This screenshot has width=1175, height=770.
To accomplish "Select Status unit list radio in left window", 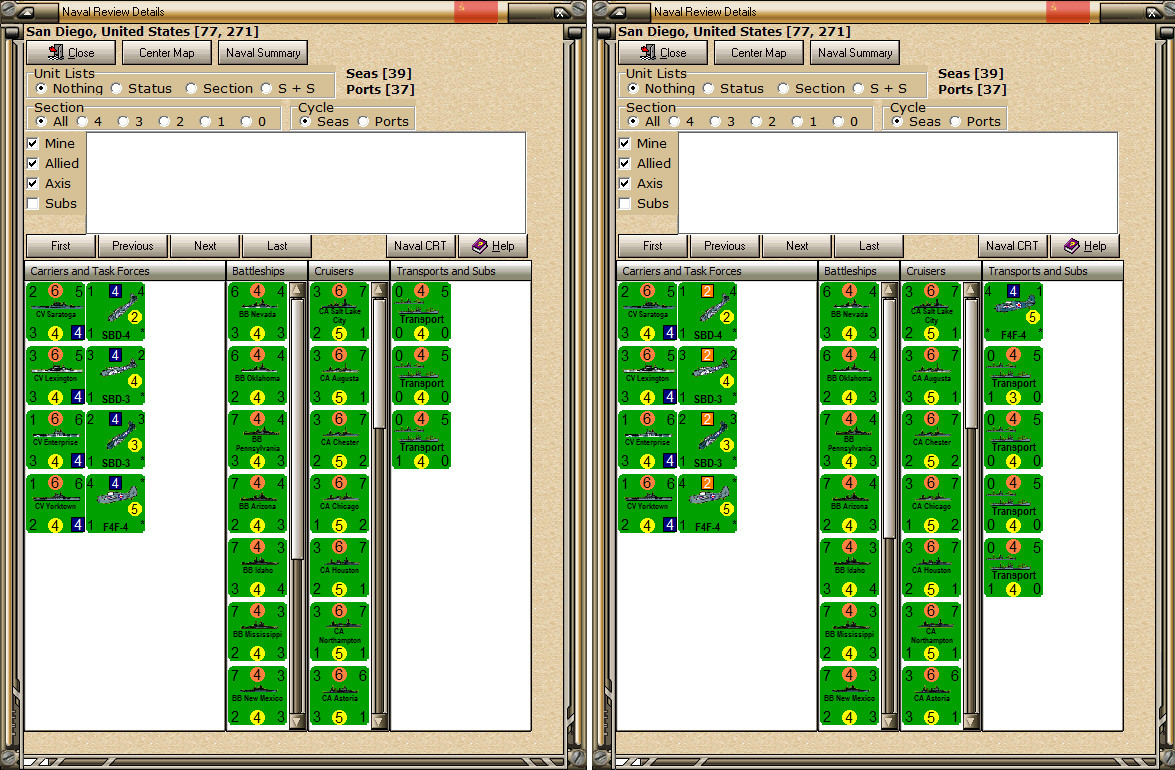I will (x=116, y=88).
